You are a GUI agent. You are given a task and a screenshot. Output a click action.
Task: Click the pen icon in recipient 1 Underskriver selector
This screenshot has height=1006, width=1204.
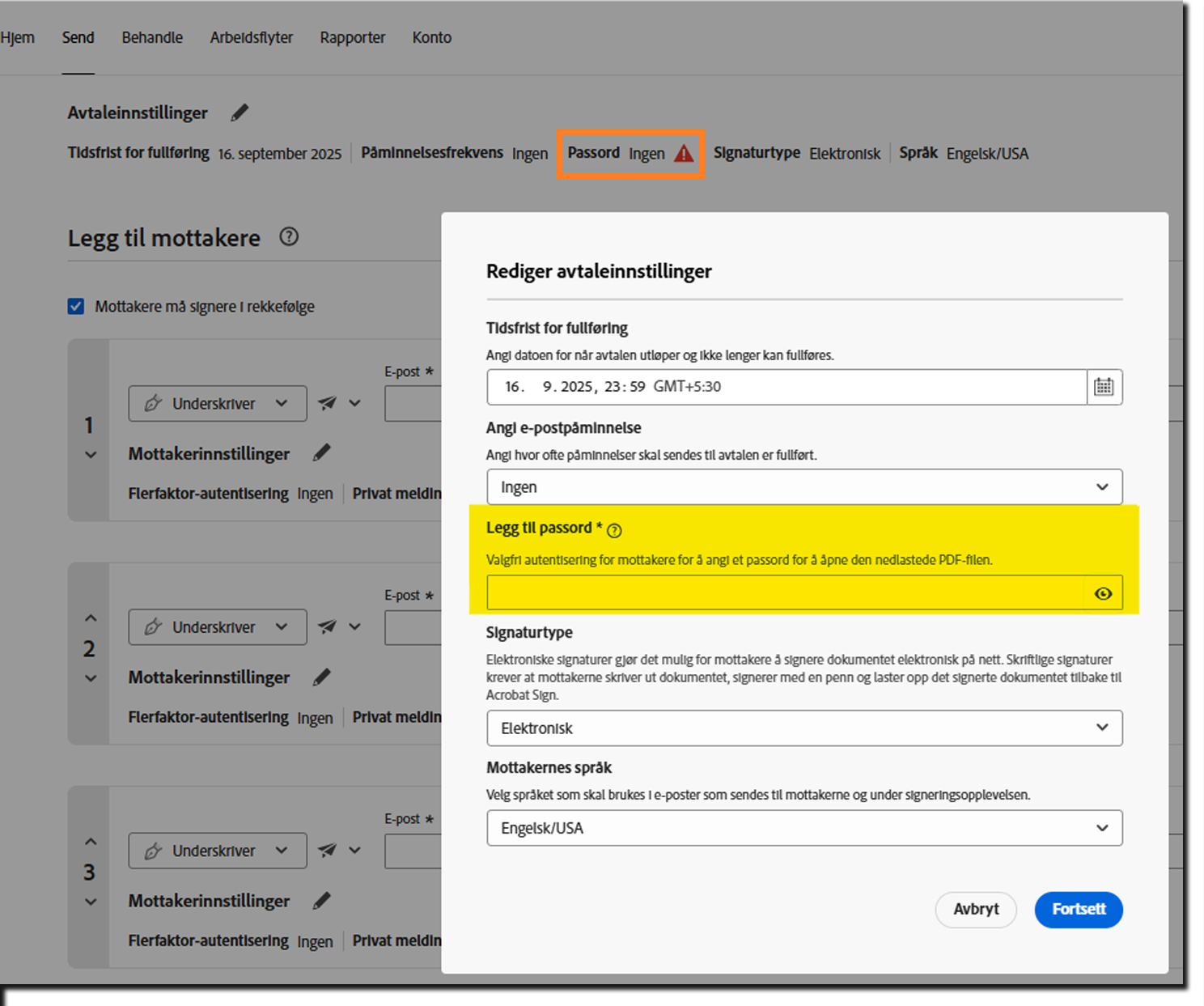[x=153, y=403]
